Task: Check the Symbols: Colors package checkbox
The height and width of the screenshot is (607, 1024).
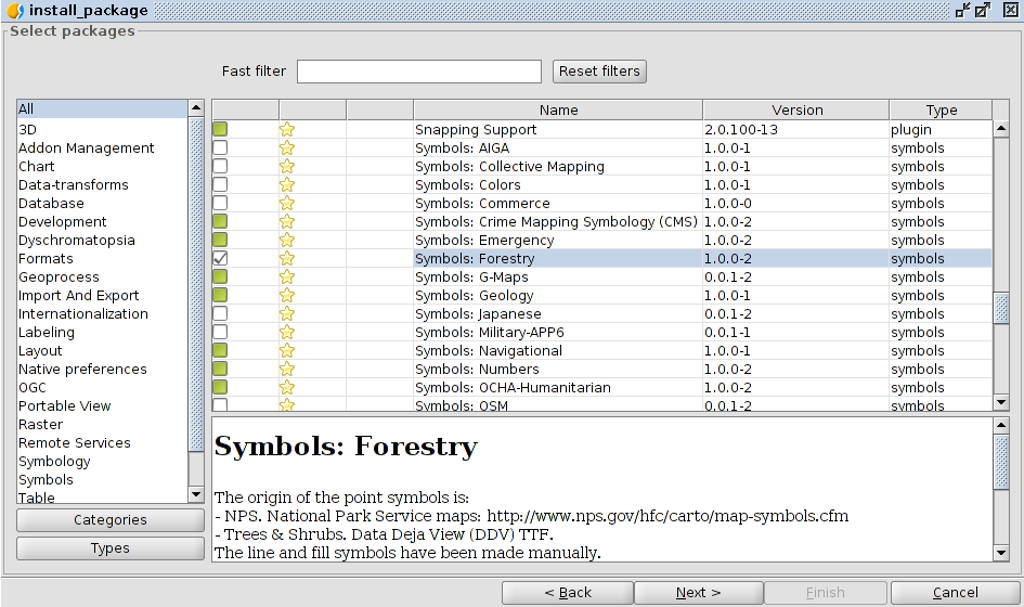Action: 220,185
